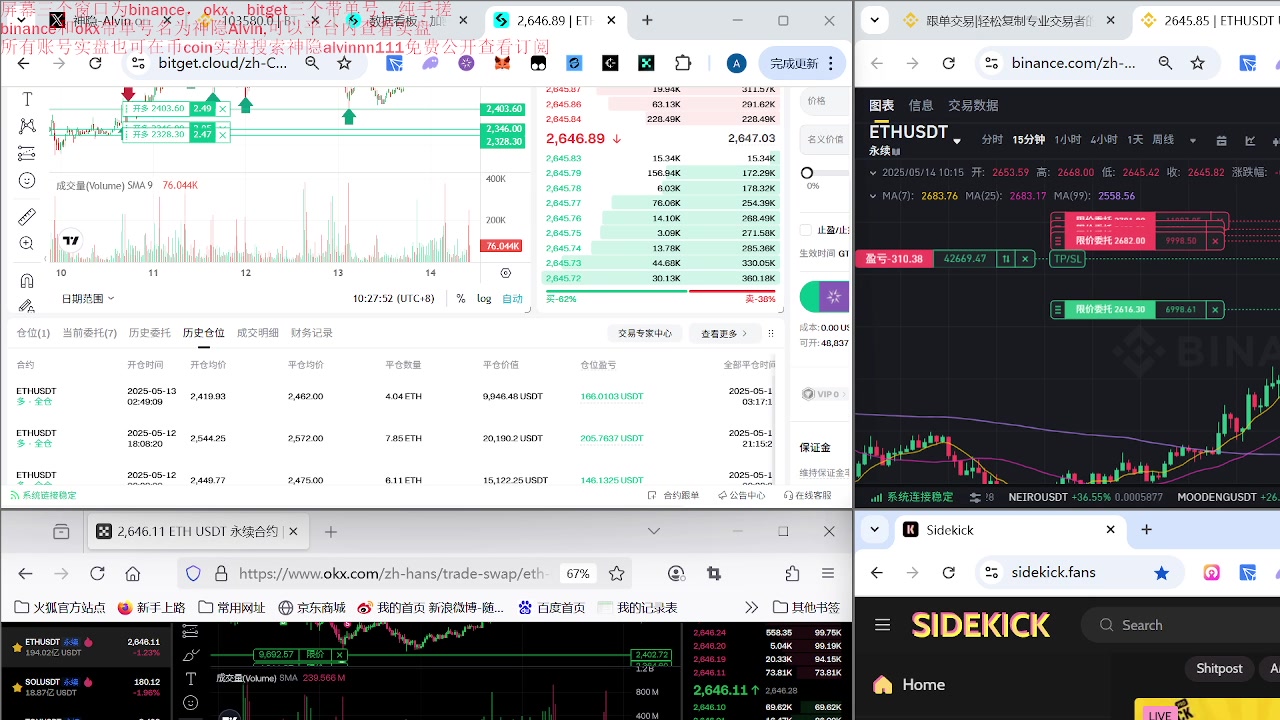Check the 止盈/止损 checkbox in Bitget order form
1280x720 pixels.
(806, 230)
